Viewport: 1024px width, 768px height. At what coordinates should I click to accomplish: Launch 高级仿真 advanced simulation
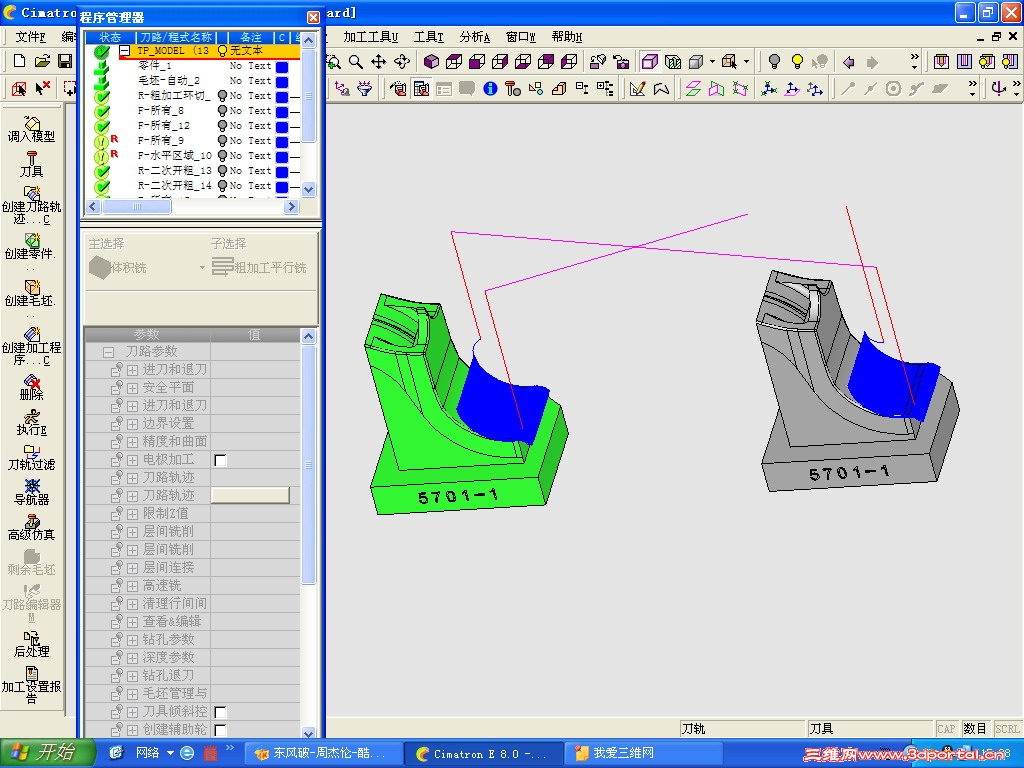[31, 528]
